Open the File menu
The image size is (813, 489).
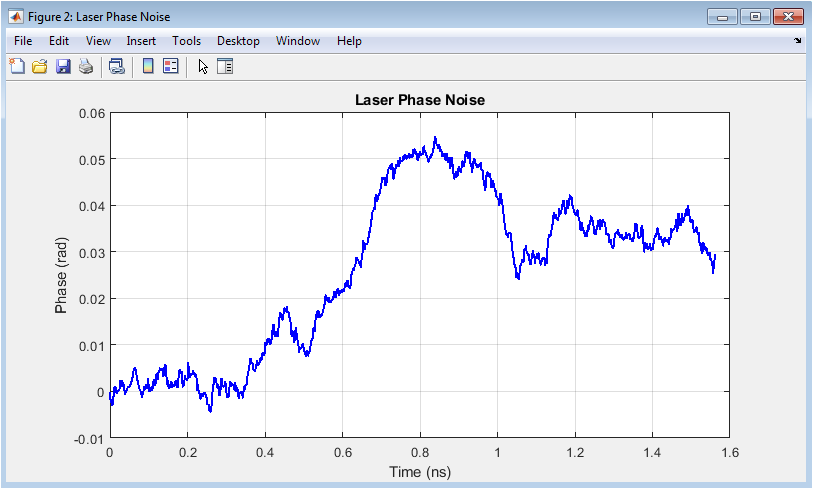(24, 41)
